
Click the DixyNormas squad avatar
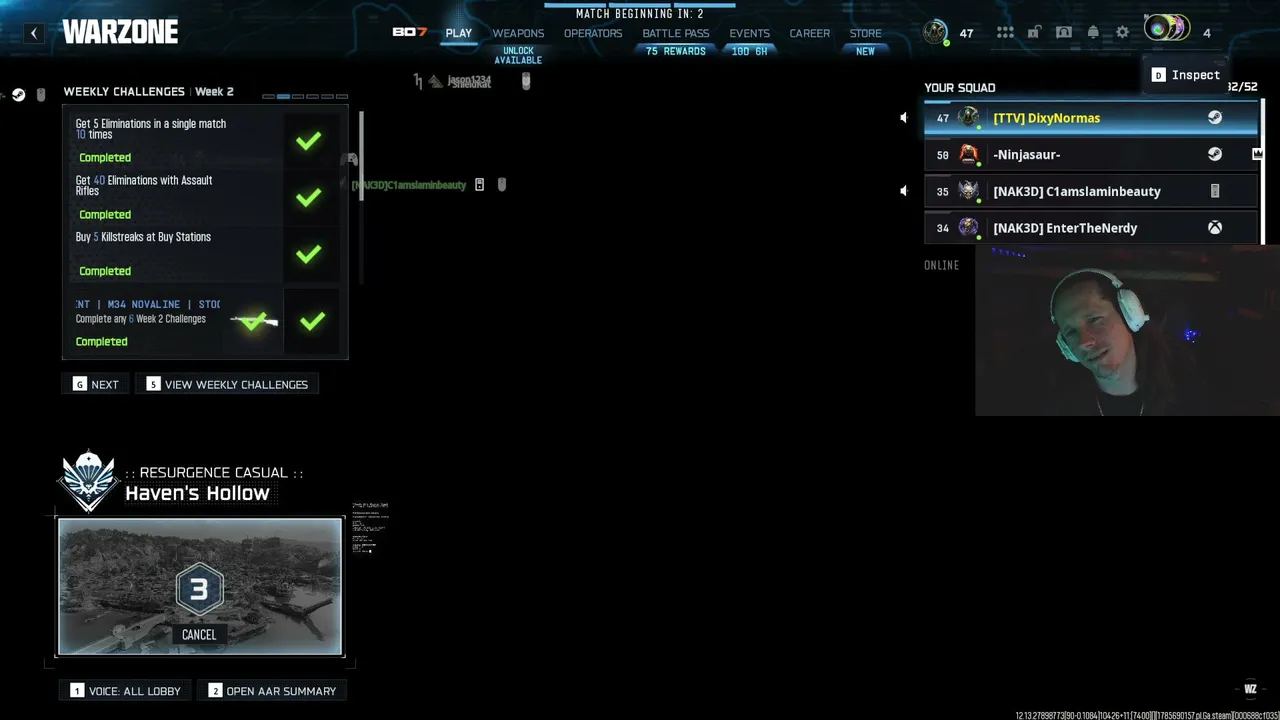[968, 118]
